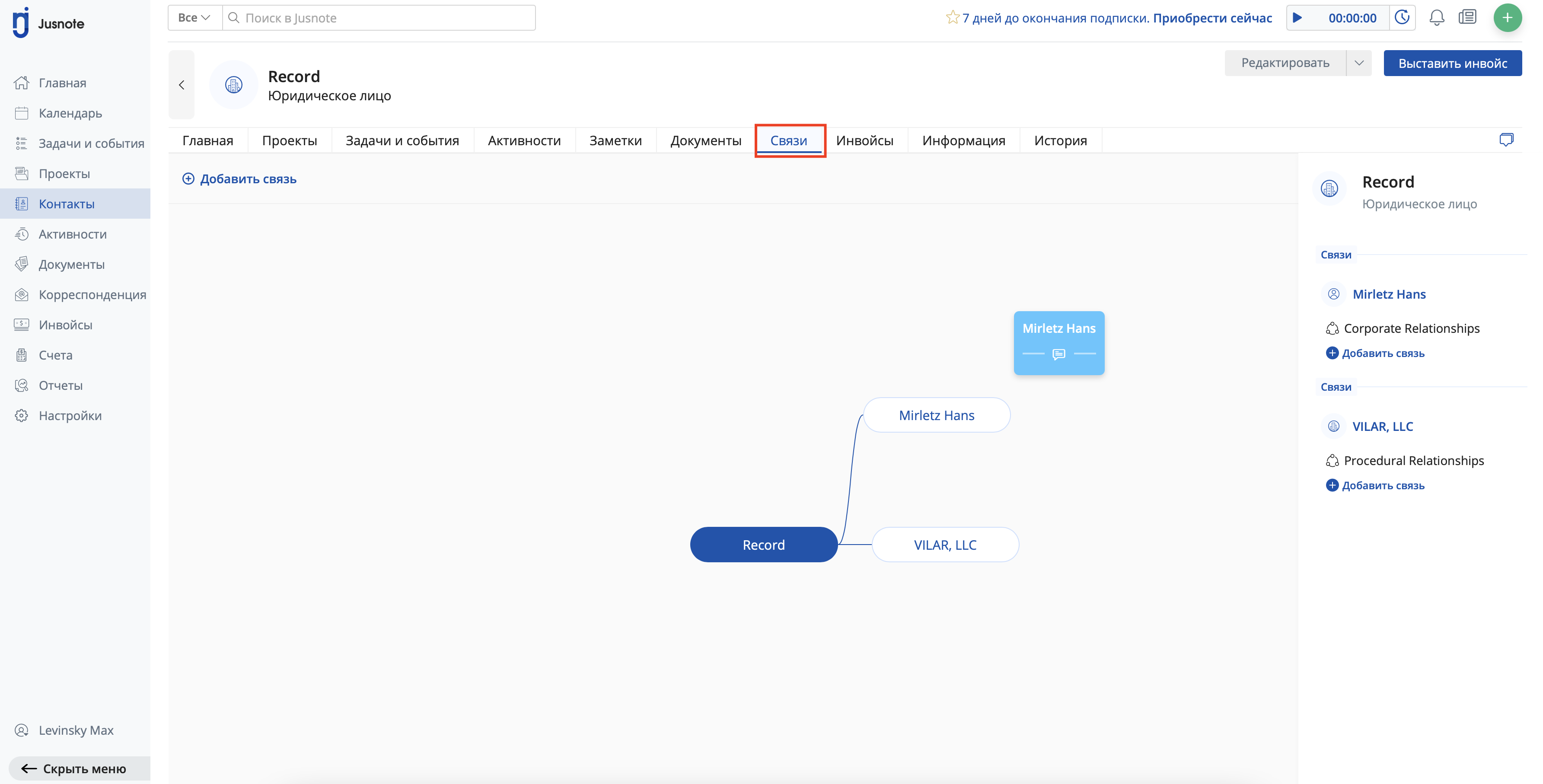The height and width of the screenshot is (784, 1543).
Task: Expand the Редактировать dropdown arrow
Action: [1358, 64]
